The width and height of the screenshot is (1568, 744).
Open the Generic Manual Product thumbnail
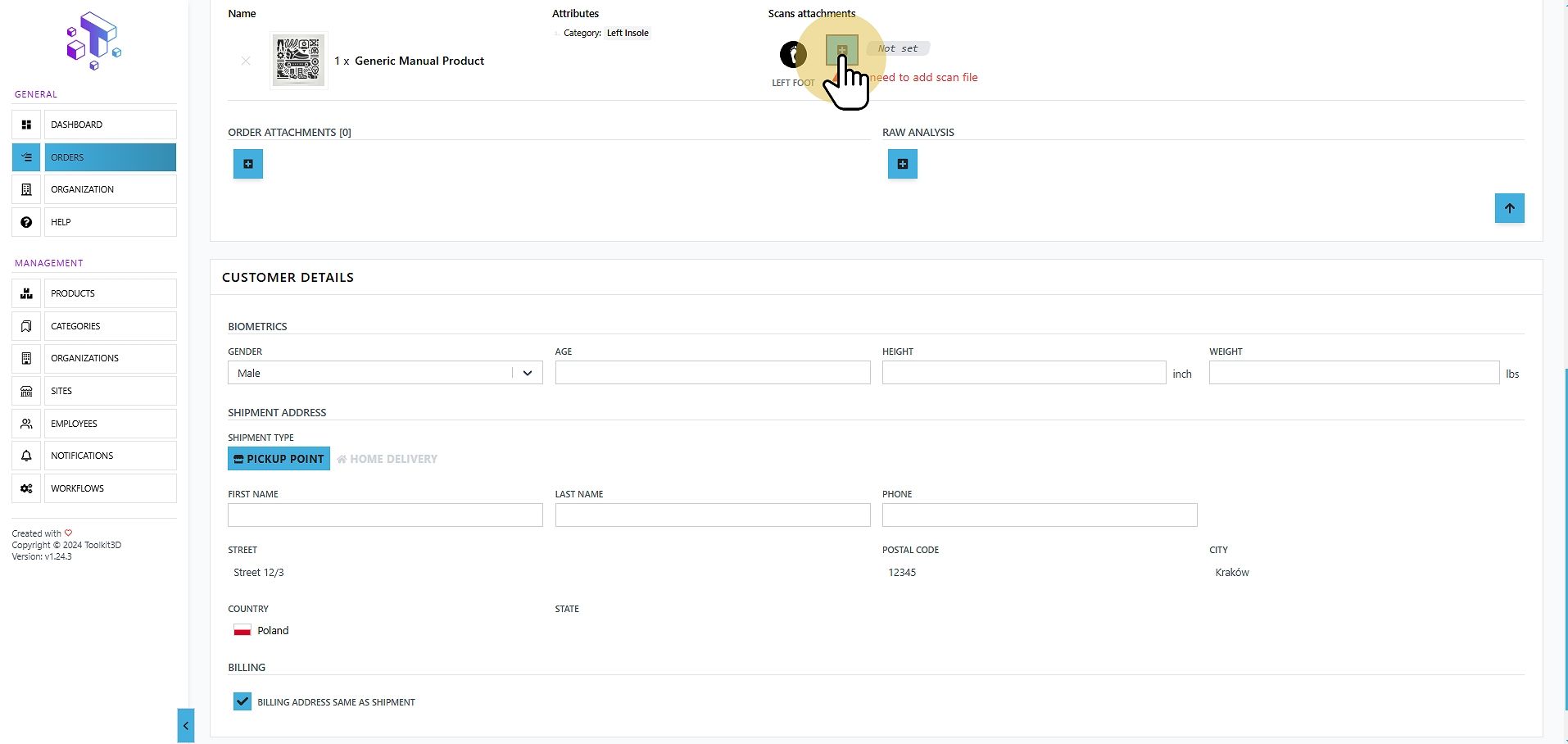[298, 61]
